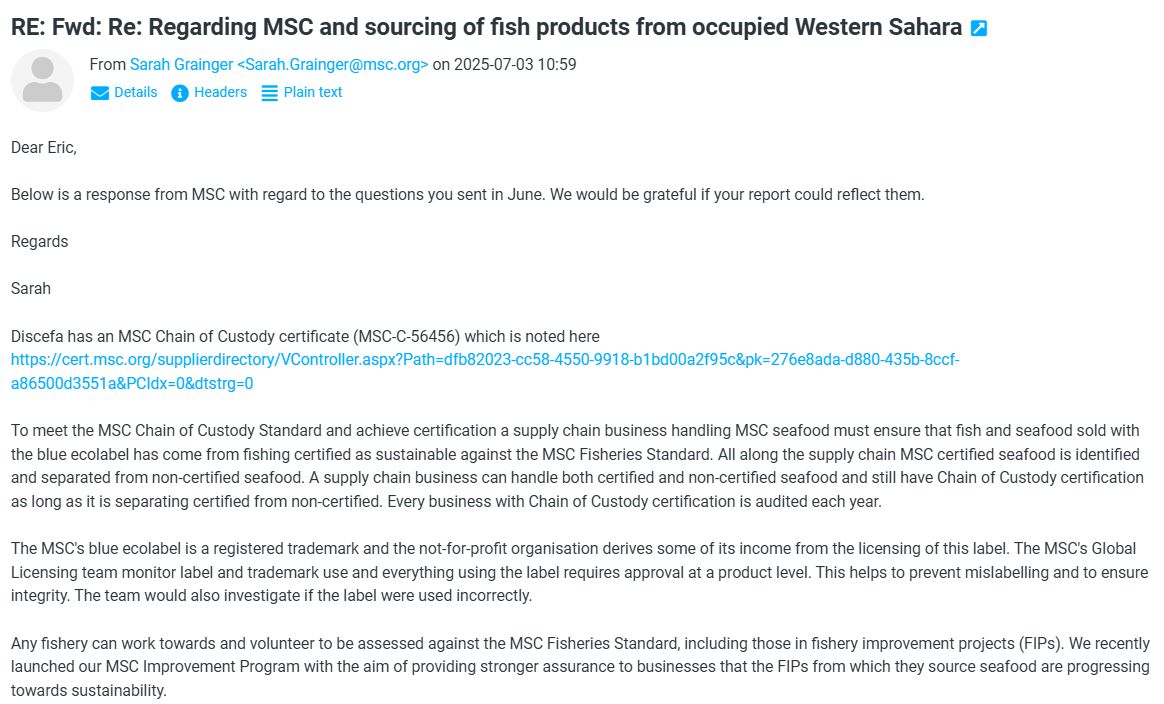The height and width of the screenshot is (704, 1164).
Task: Click paragraph starting 'To meet the MSC'
Action: click(577, 466)
